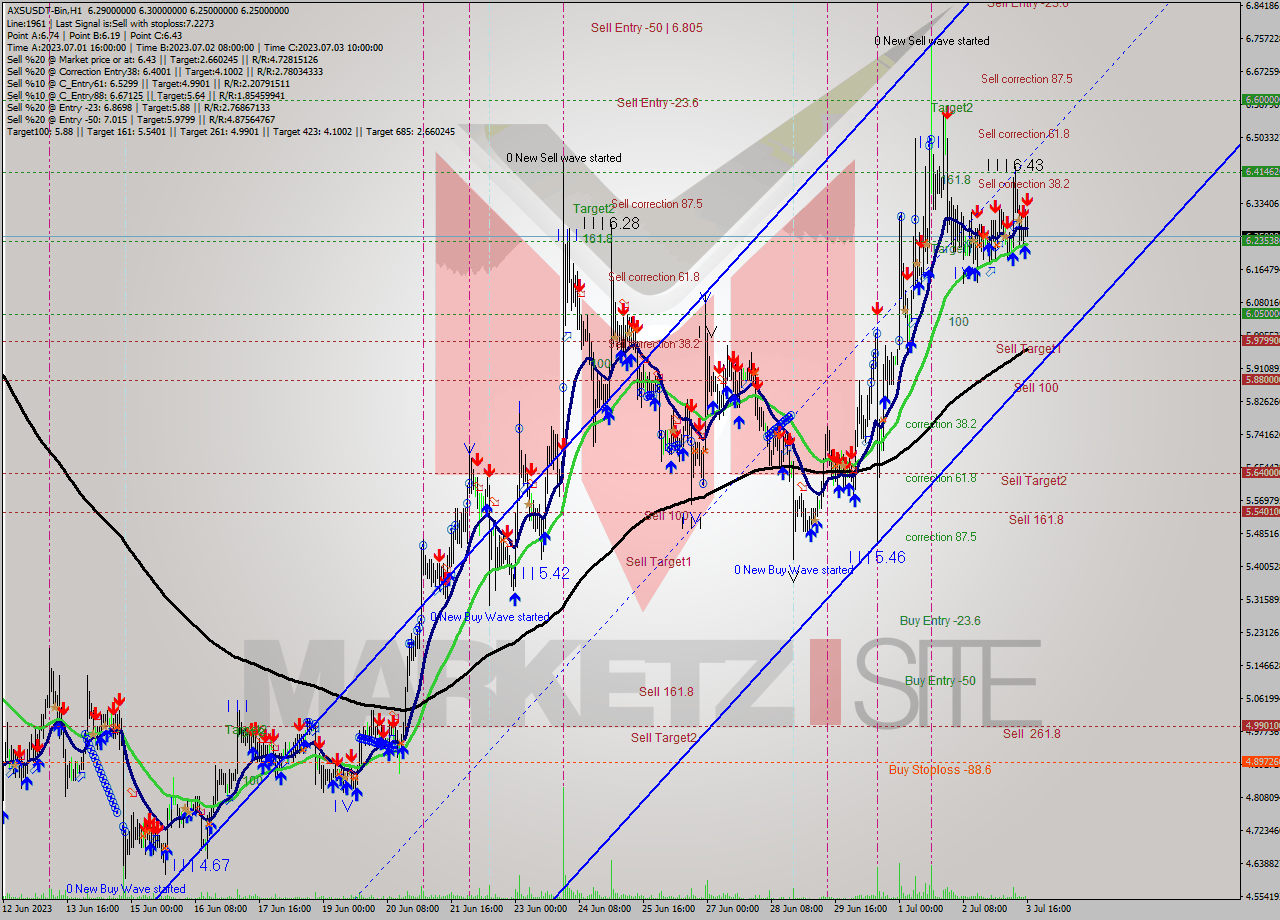This screenshot has width=1280, height=920.
Task: Click the green 'correction 87.5' label
Action: coord(941,537)
